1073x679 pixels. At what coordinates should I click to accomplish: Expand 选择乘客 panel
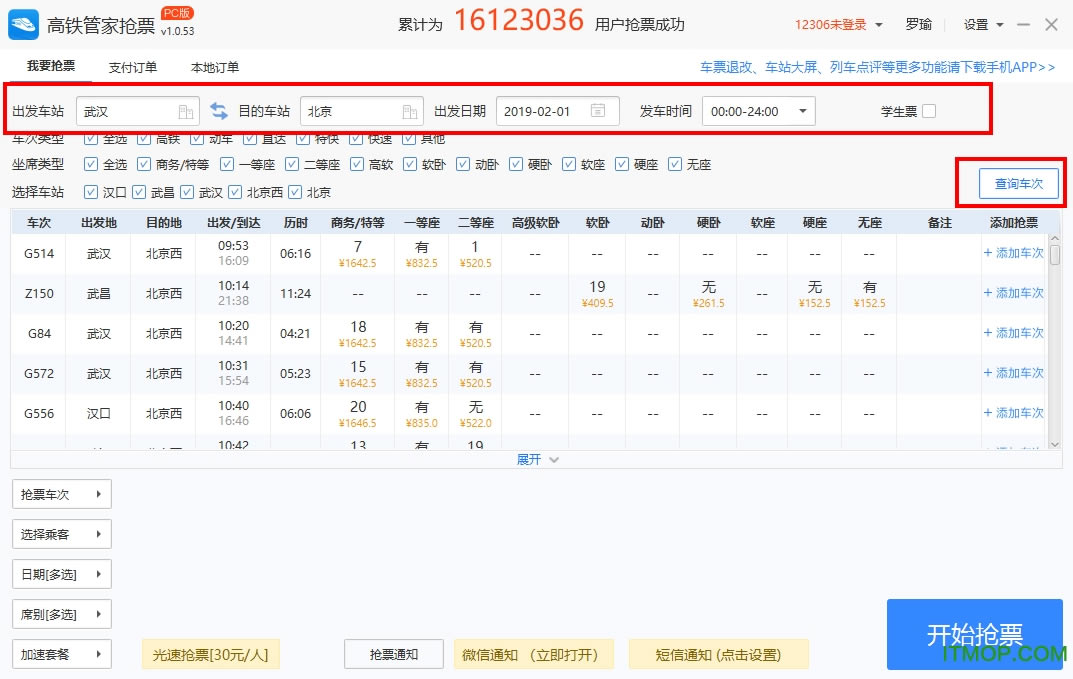click(62, 534)
